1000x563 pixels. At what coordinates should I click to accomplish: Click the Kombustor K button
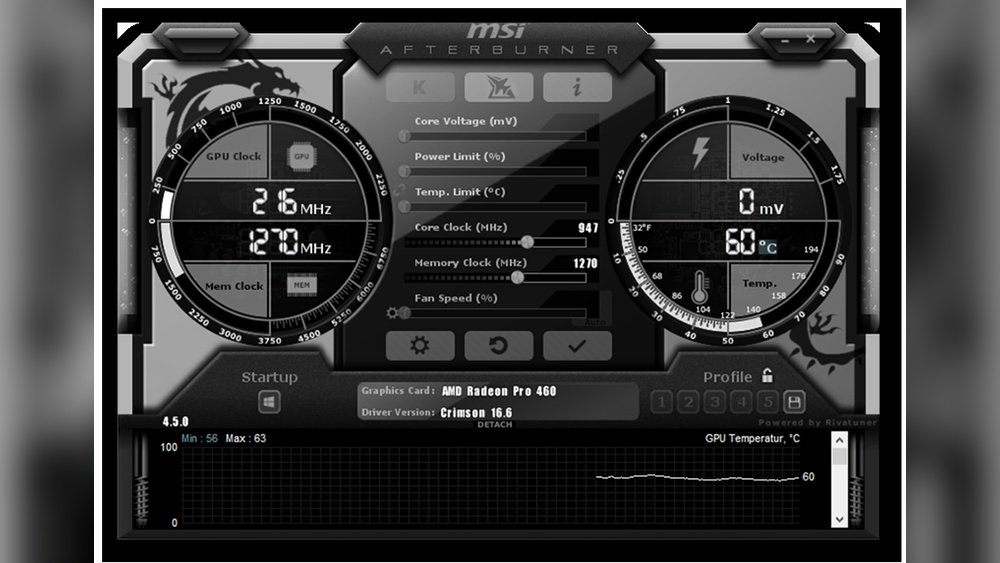click(420, 87)
